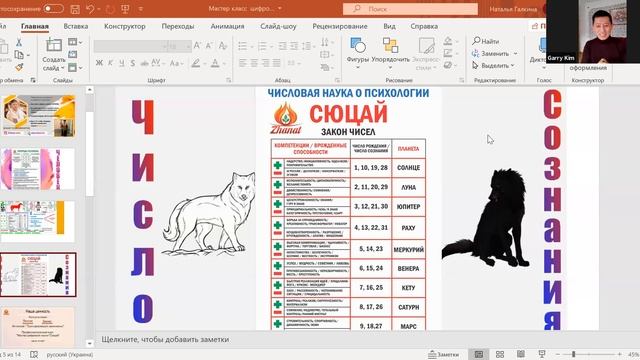Open the Слайд-шоу tab

click(278, 26)
